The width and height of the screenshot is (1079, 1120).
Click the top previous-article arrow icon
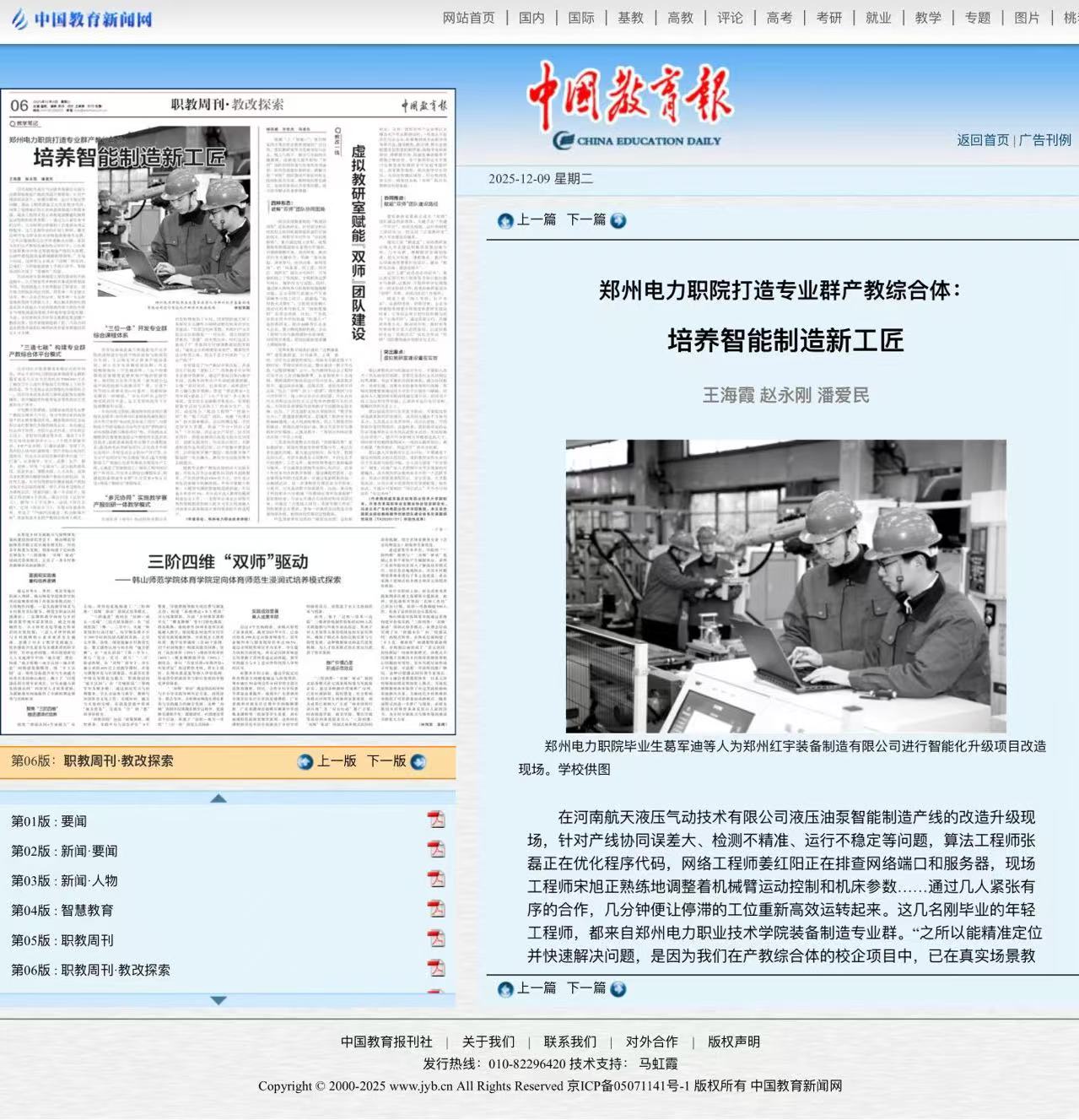pyautogui.click(x=505, y=220)
